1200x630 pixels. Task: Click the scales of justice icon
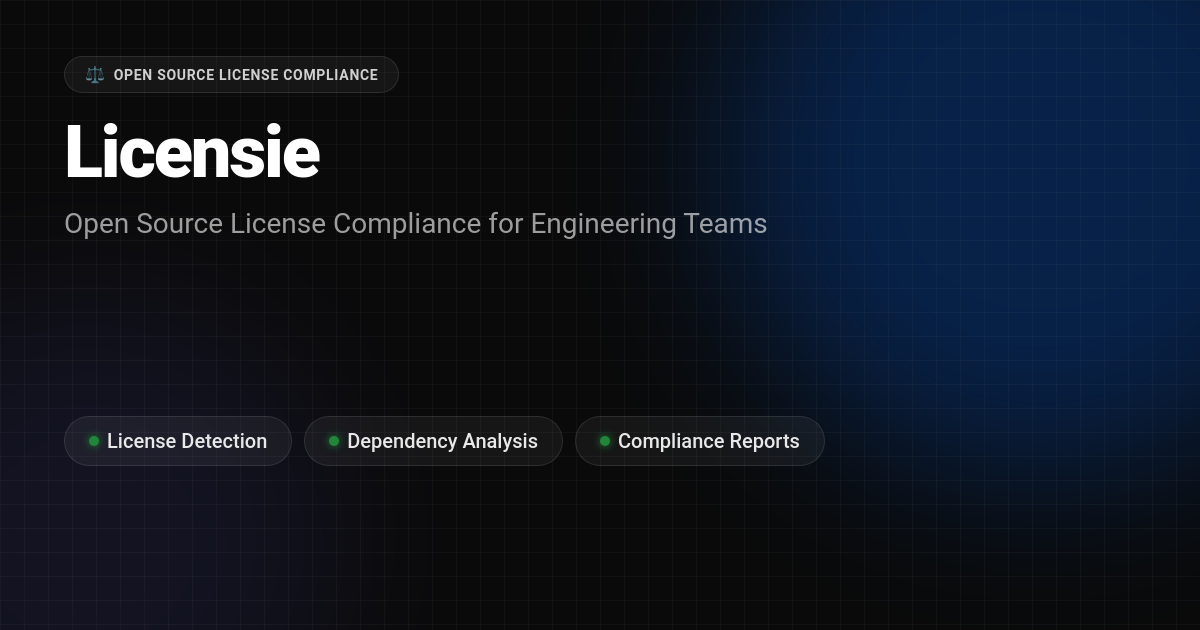tap(95, 75)
